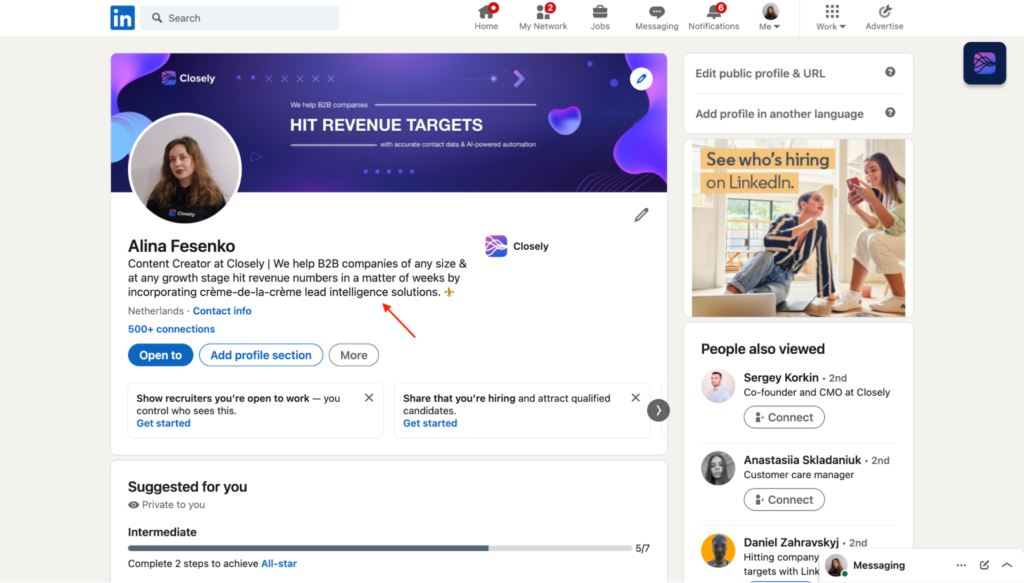
Task: Click the Closely extension icon
Action: point(984,63)
